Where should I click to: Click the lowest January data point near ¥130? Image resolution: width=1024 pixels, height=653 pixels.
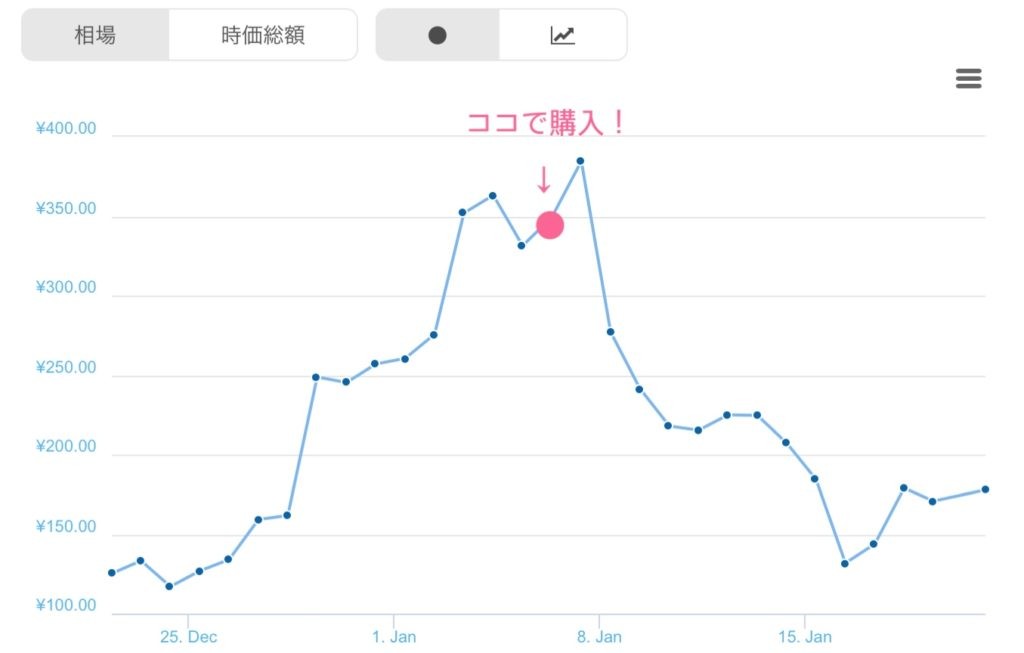click(x=844, y=564)
